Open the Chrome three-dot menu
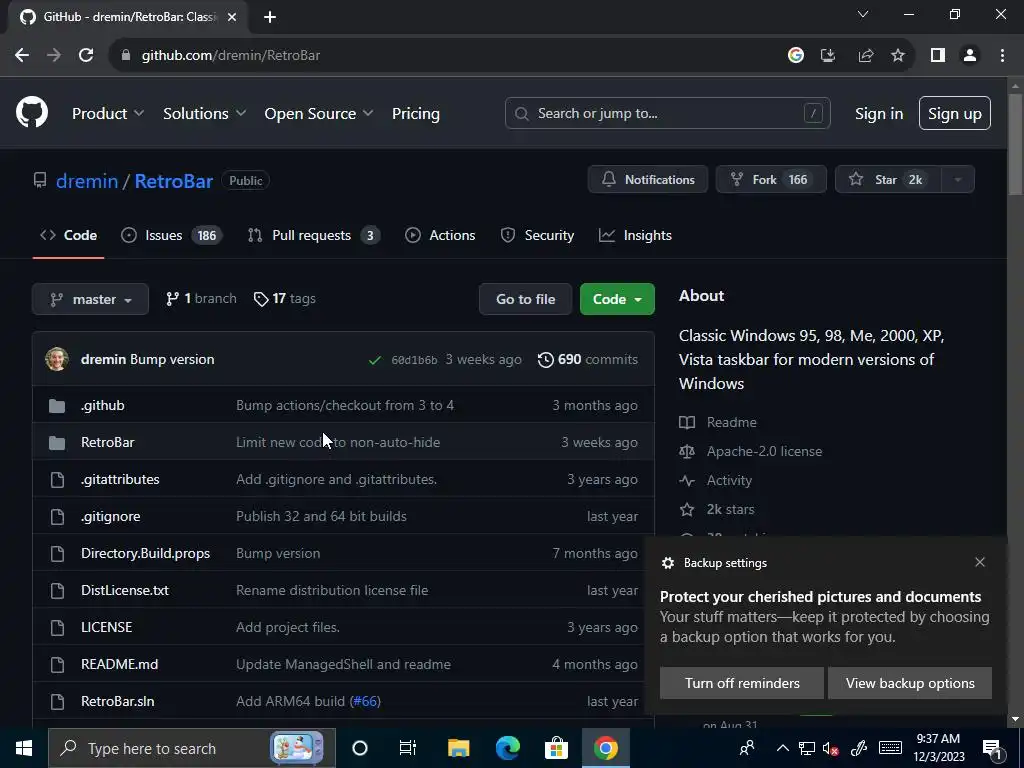 1002,56
